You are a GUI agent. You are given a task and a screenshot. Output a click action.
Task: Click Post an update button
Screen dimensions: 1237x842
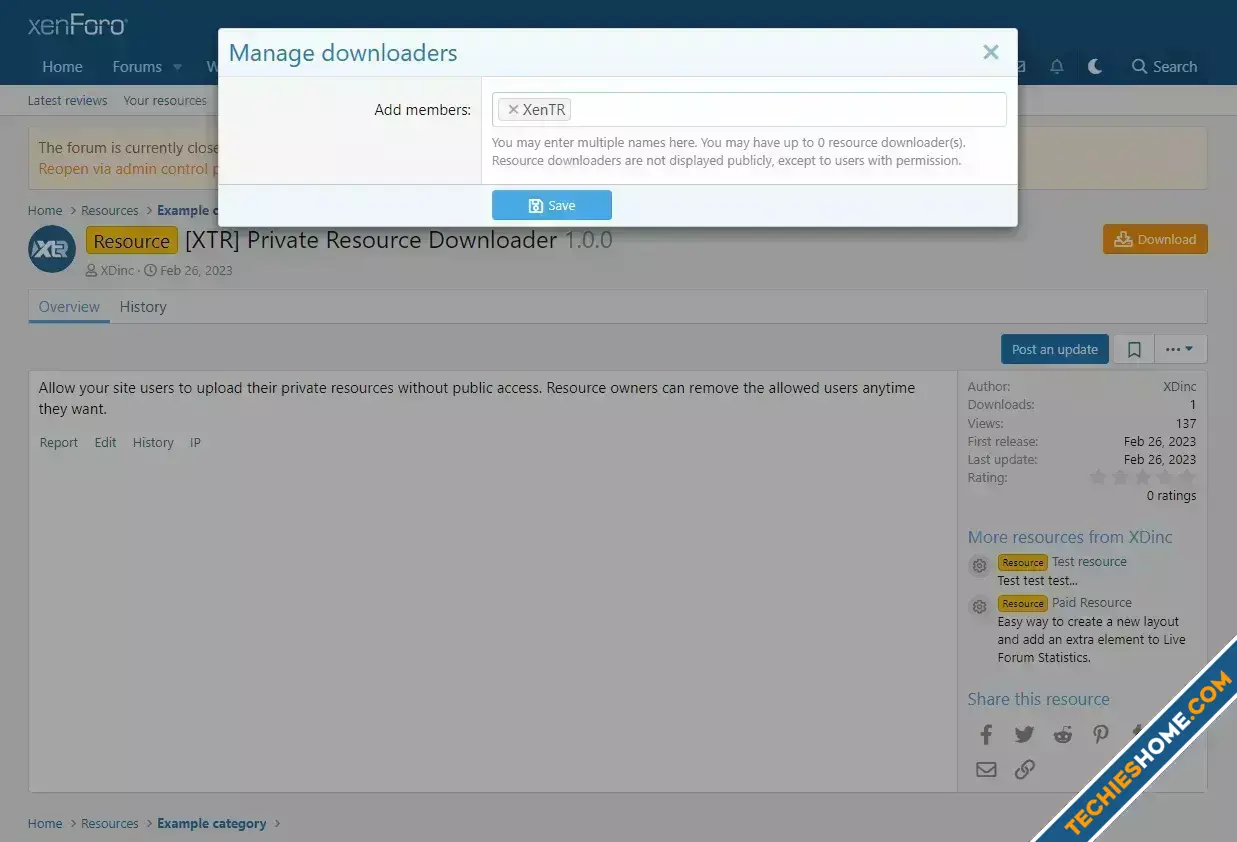click(x=1055, y=349)
